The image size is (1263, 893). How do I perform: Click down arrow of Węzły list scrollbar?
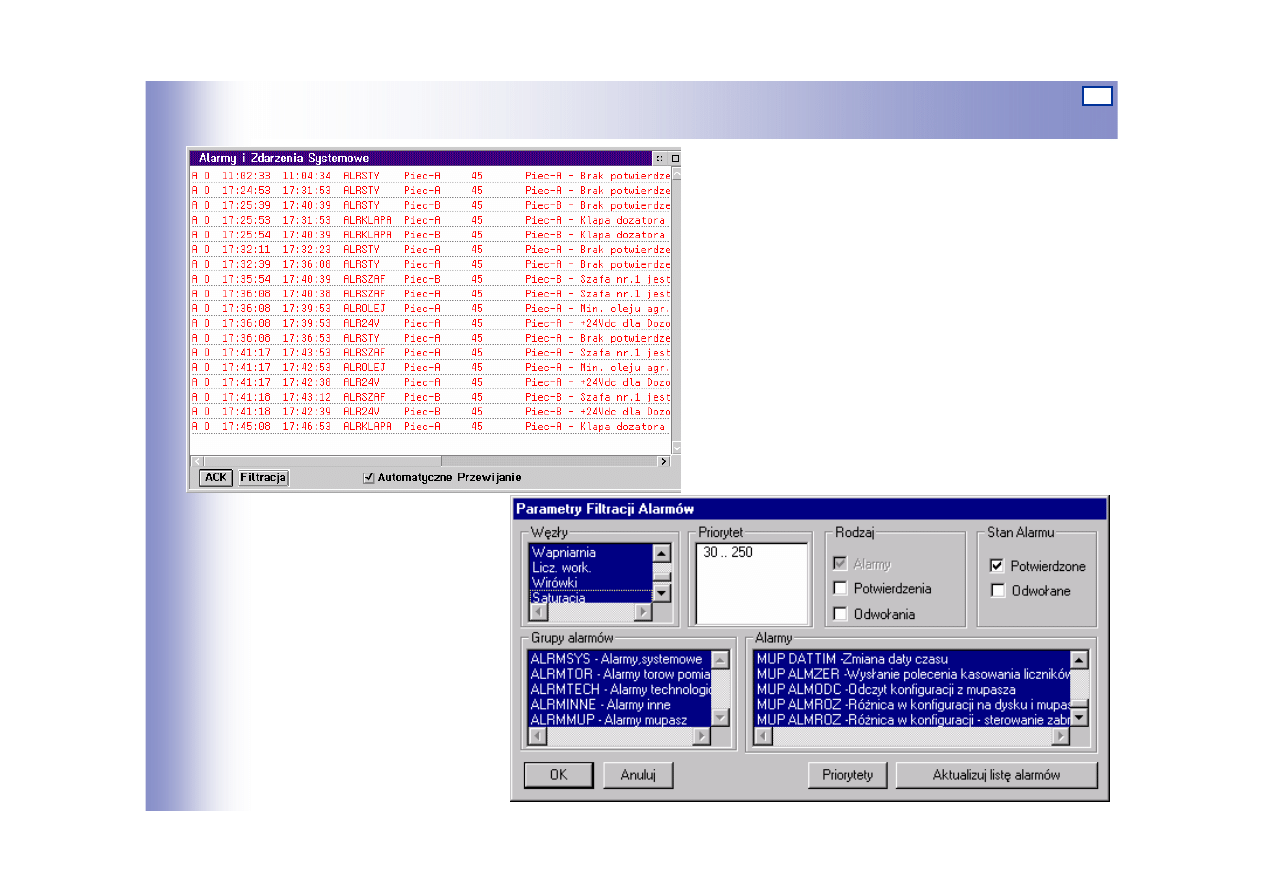pos(660,594)
